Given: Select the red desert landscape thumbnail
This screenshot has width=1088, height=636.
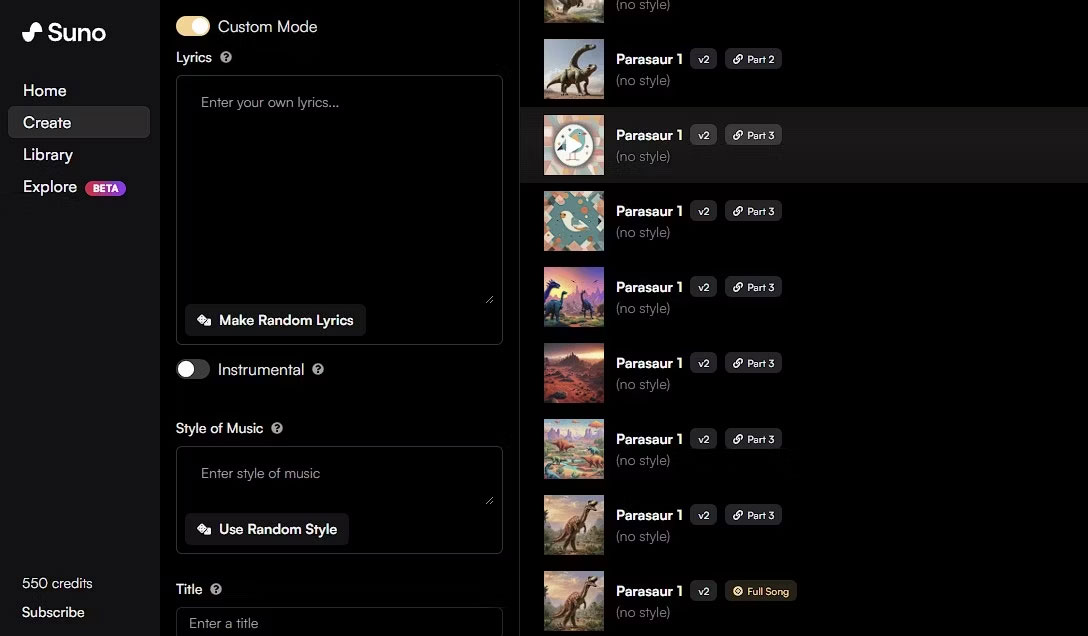Looking at the screenshot, I should [x=573, y=373].
